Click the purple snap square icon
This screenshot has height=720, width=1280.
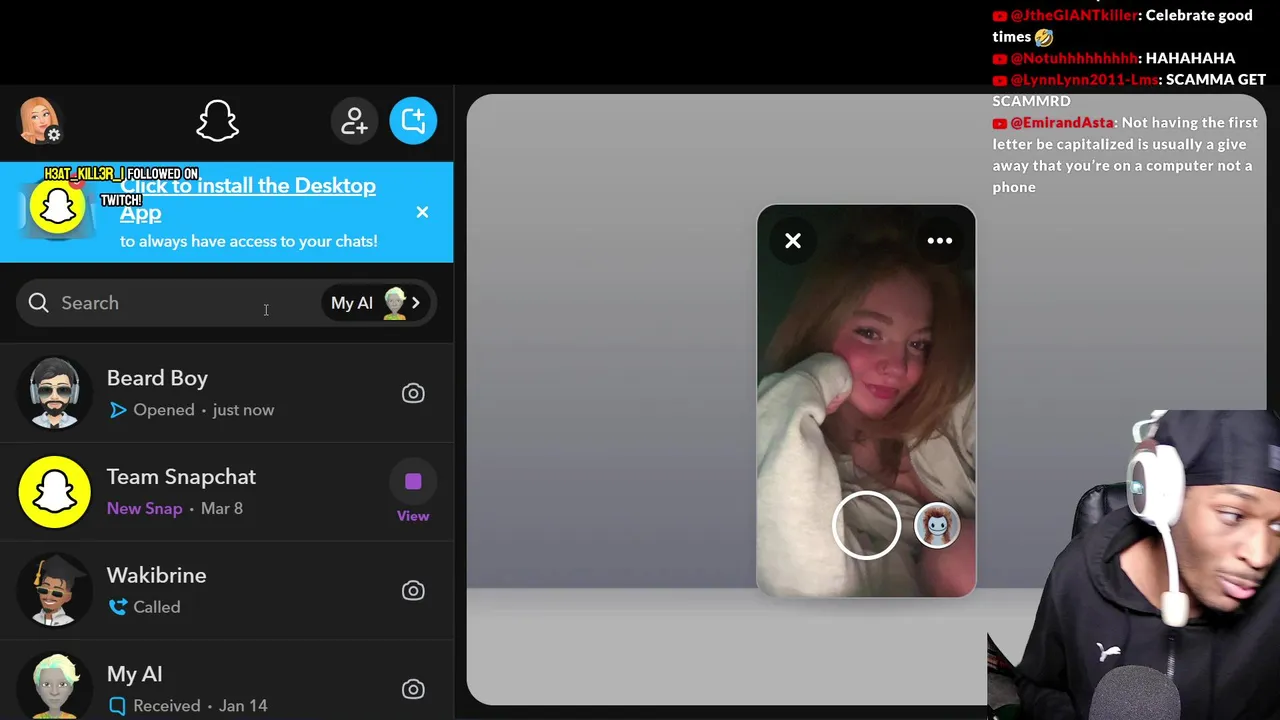(413, 482)
